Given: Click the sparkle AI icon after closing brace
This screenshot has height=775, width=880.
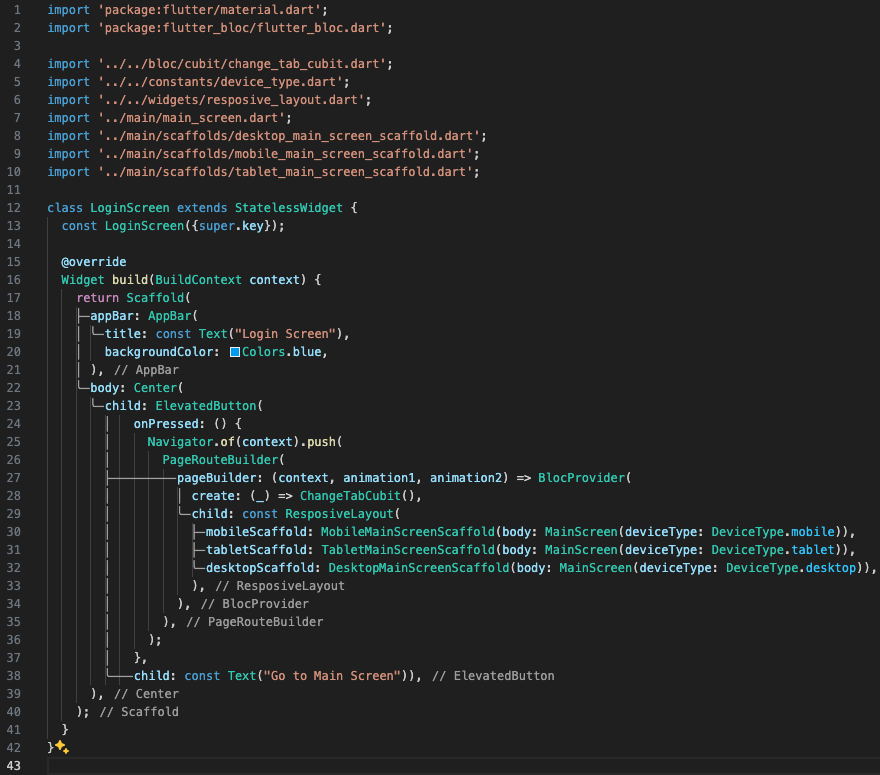Looking at the screenshot, I should pos(61,747).
